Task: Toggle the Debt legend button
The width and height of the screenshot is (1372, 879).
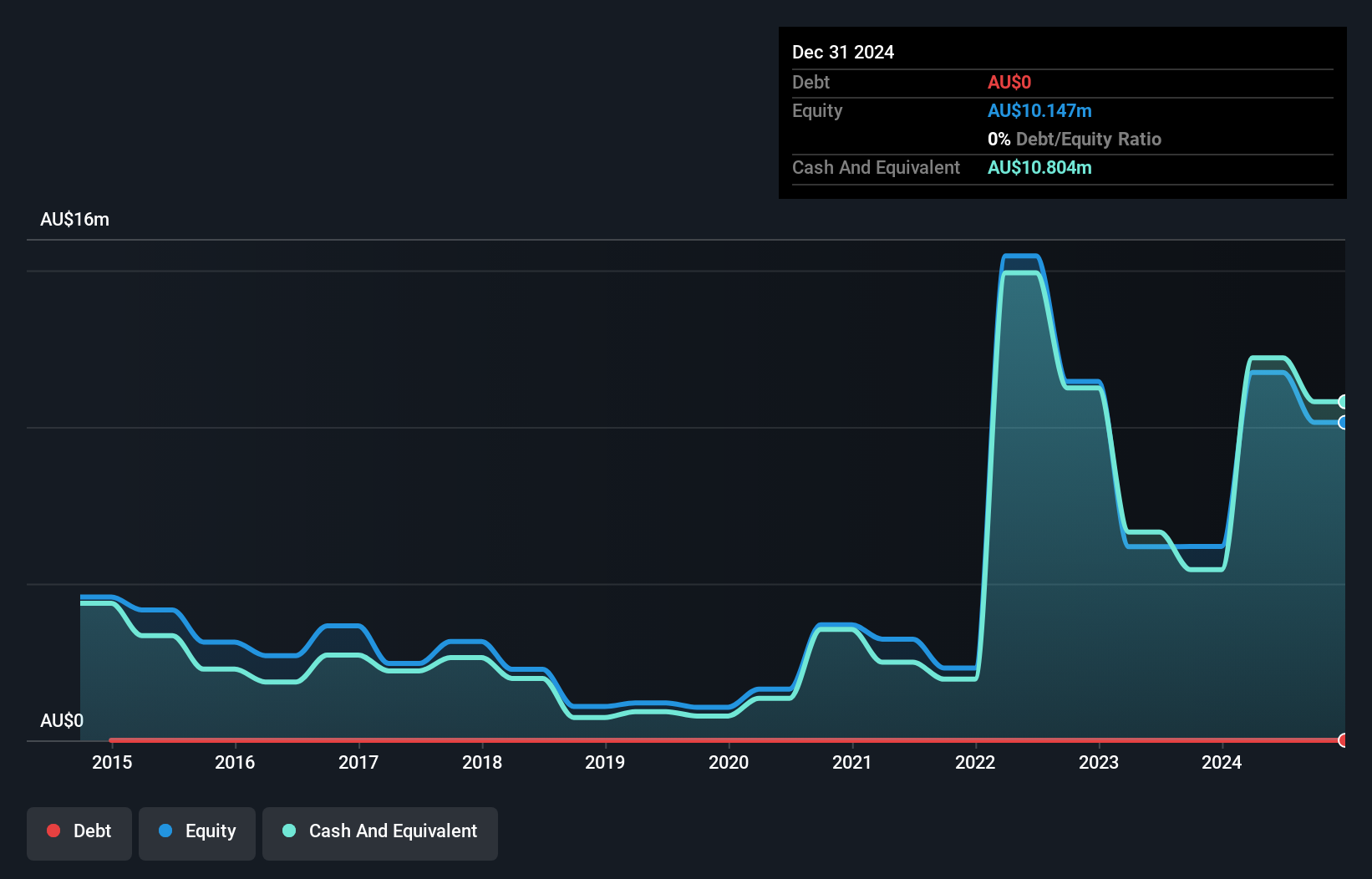Action: coord(79,833)
